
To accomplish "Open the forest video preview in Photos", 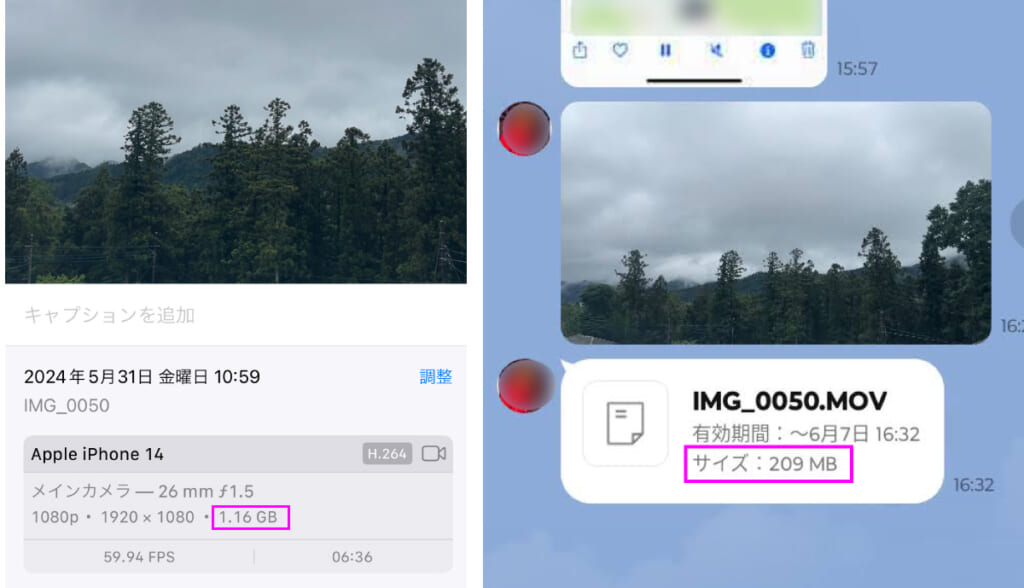I will [236, 142].
